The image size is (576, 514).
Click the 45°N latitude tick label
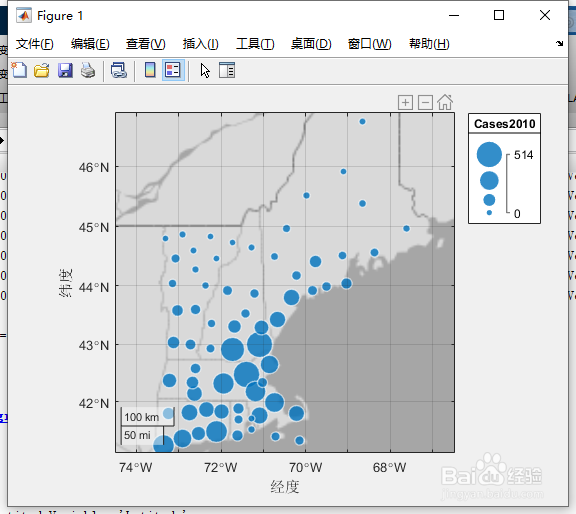(x=94, y=227)
